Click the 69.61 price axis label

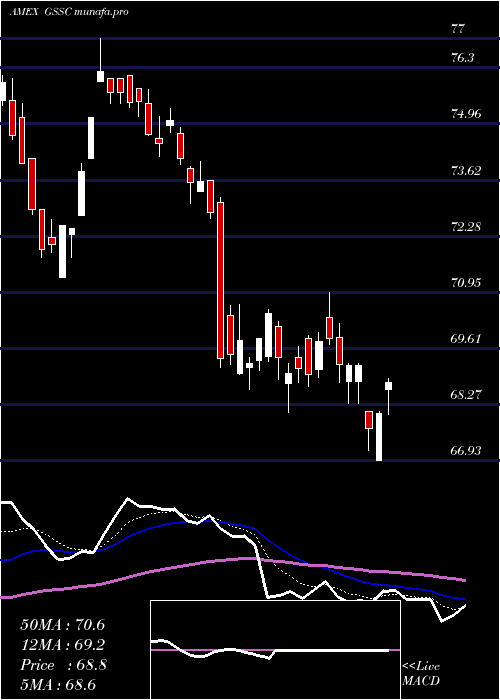(466, 338)
